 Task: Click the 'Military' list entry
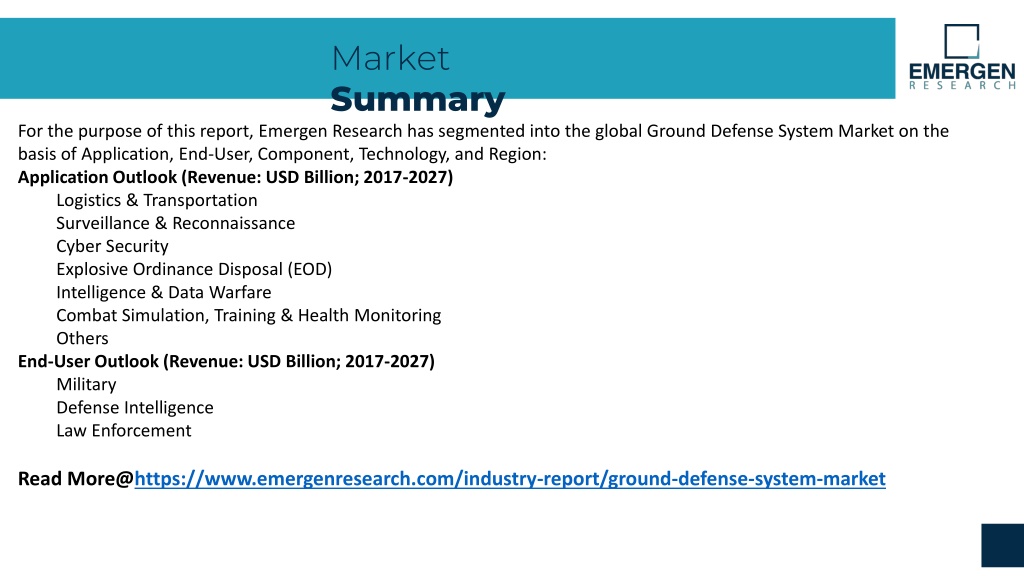[x=86, y=385]
